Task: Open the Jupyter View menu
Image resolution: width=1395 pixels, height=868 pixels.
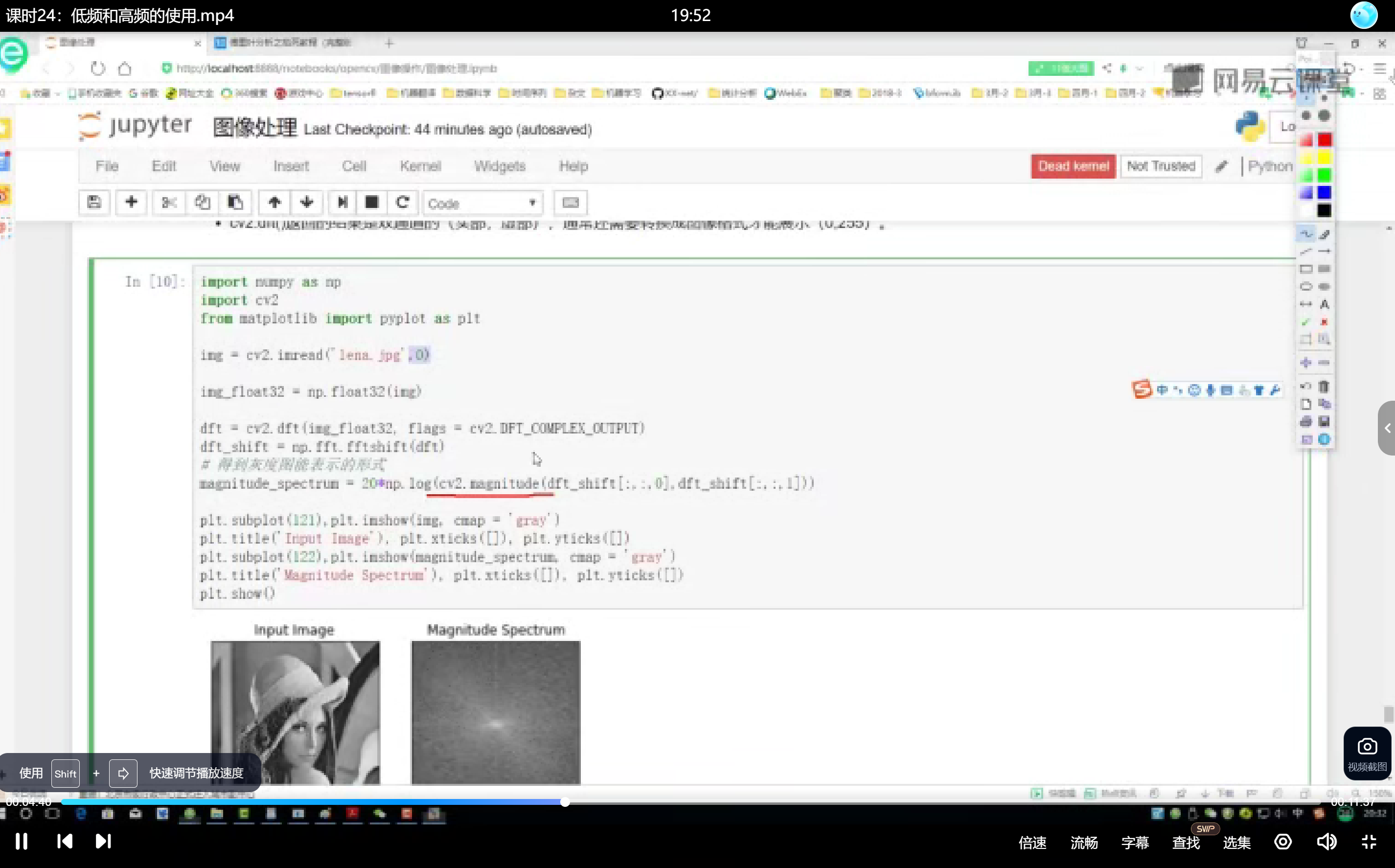Action: 225,166
